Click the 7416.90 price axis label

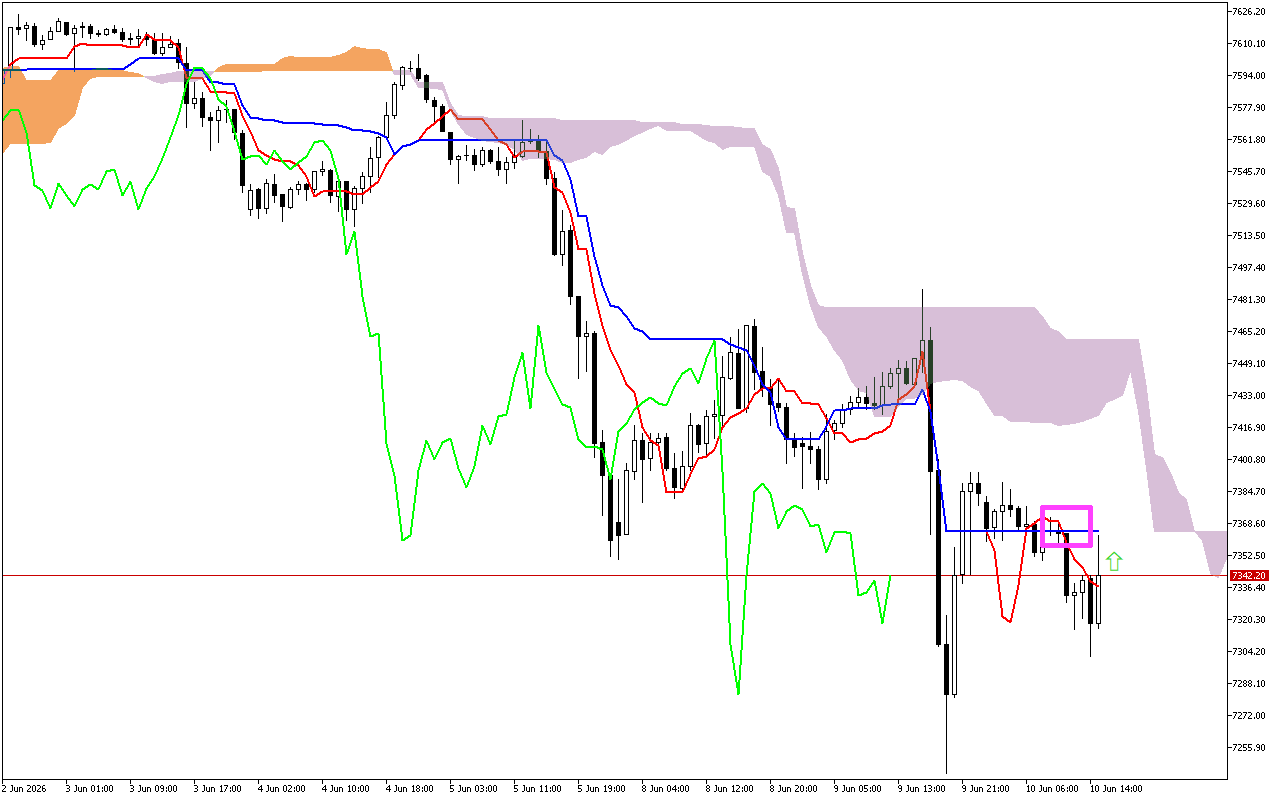click(x=1250, y=428)
